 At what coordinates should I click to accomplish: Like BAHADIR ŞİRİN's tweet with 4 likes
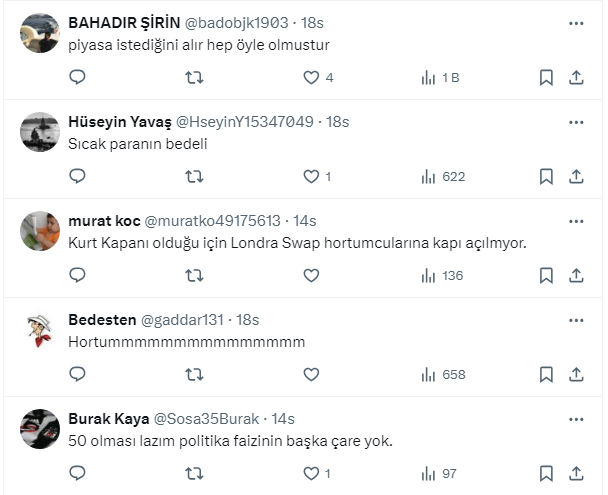click(x=311, y=77)
